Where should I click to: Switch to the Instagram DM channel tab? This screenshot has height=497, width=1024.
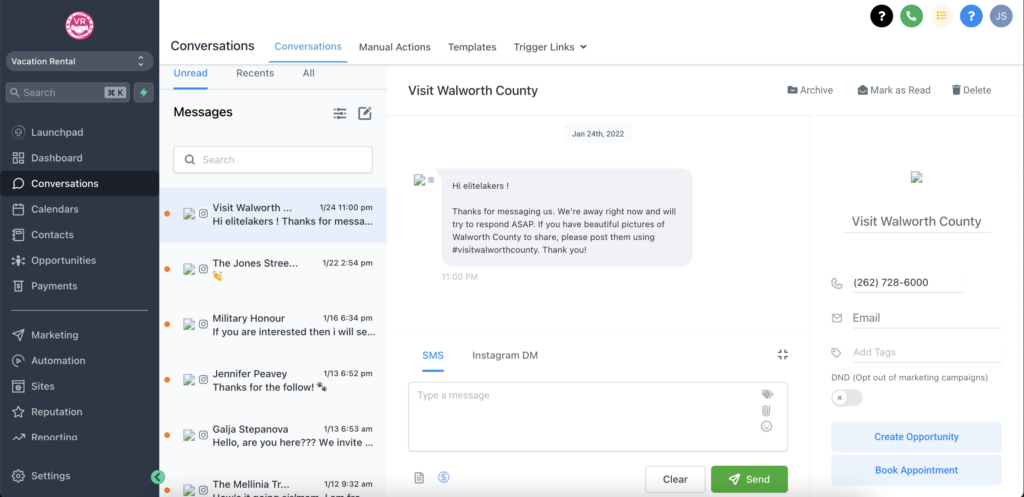(505, 355)
